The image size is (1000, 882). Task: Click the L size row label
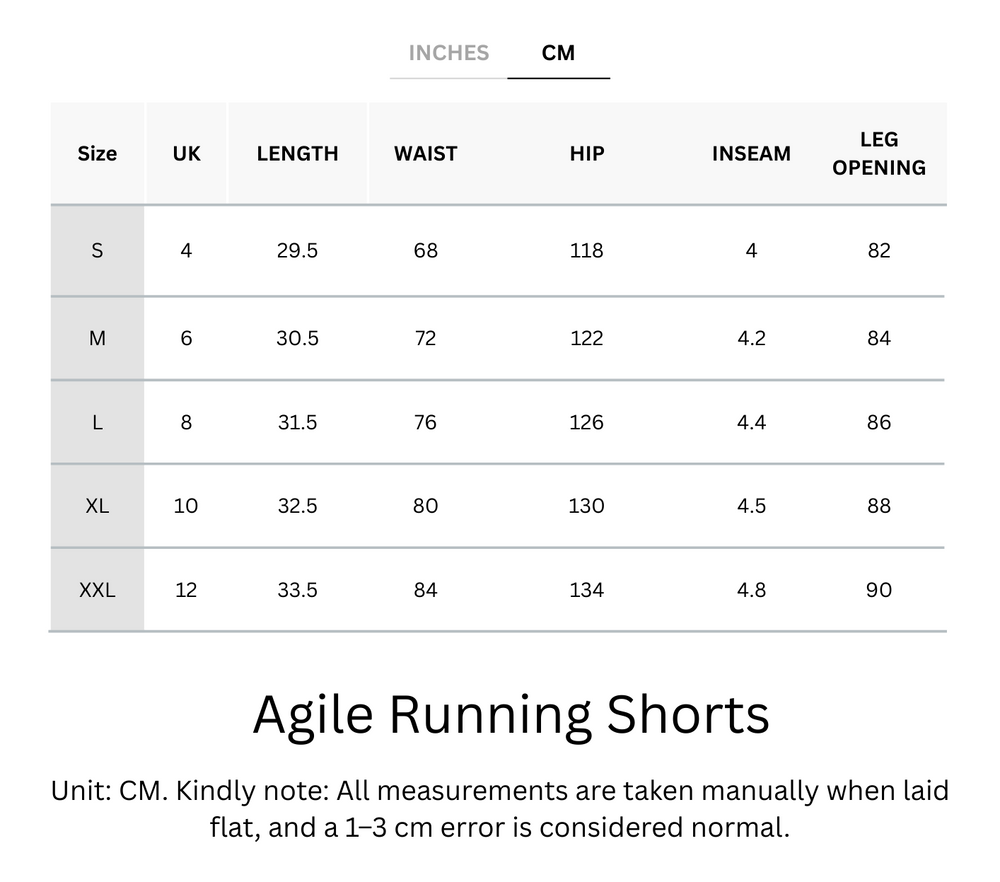tap(97, 422)
